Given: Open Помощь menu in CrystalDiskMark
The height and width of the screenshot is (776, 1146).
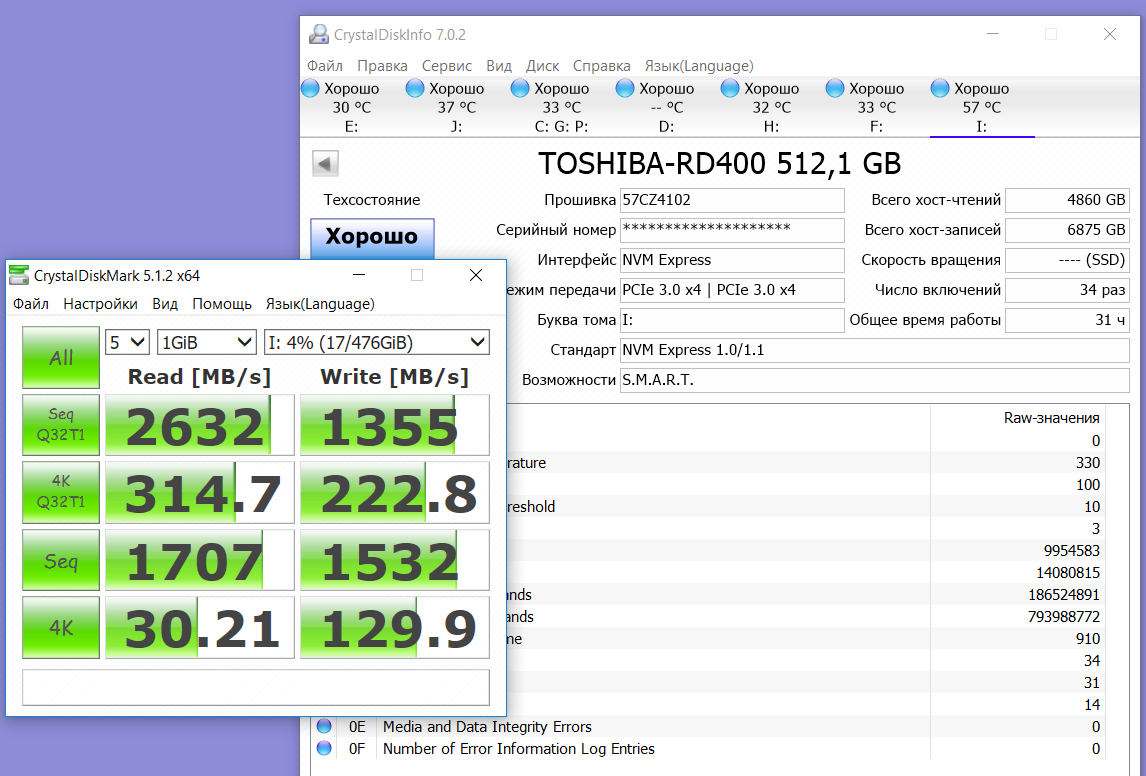Looking at the screenshot, I should pyautogui.click(x=222, y=304).
